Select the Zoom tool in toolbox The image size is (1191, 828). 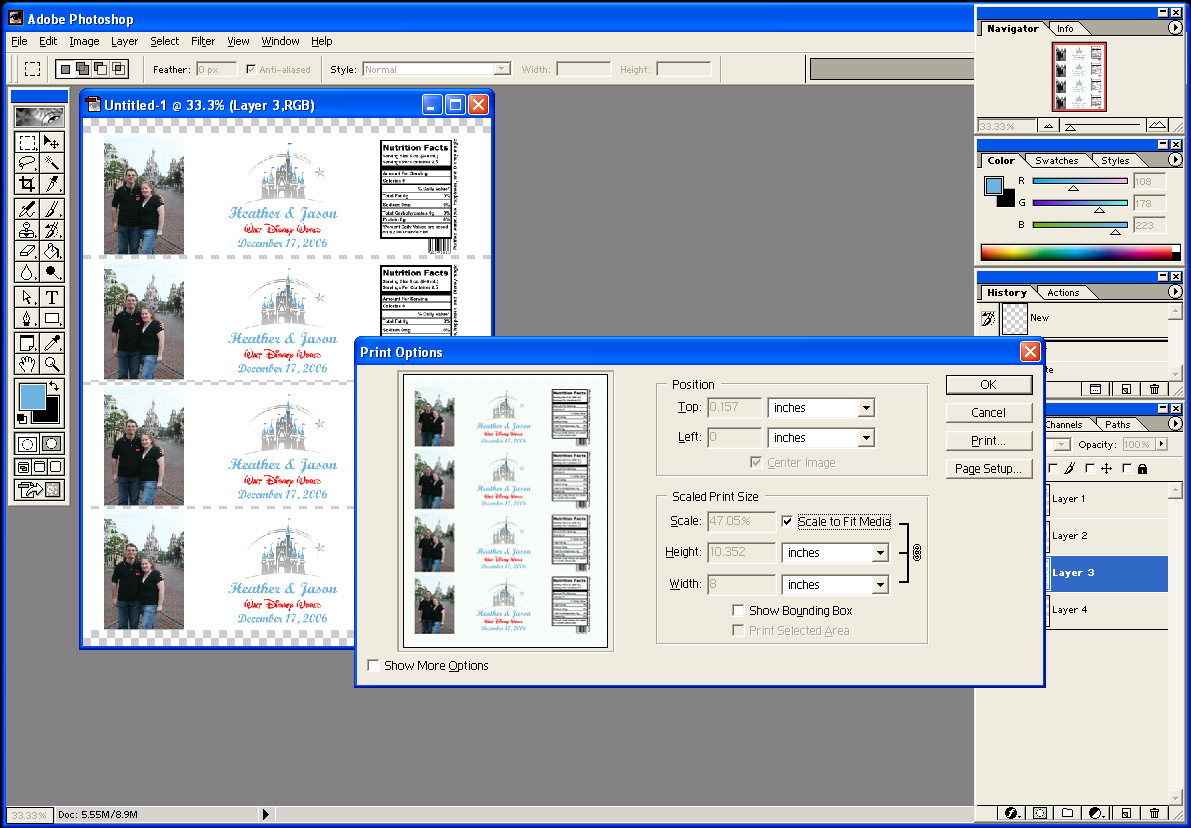click(x=52, y=364)
